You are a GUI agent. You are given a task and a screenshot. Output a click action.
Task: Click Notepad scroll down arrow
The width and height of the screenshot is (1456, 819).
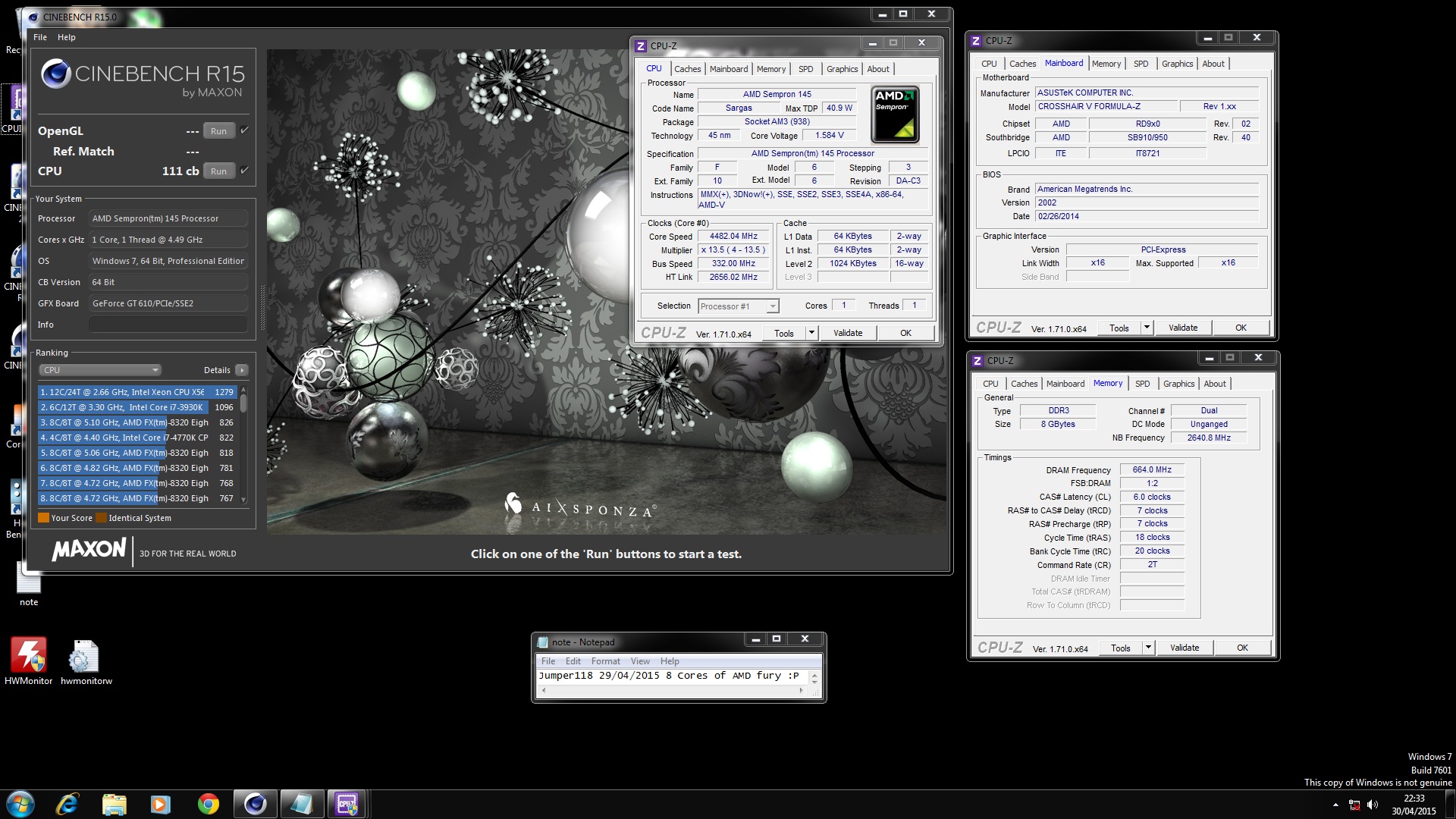[814, 681]
